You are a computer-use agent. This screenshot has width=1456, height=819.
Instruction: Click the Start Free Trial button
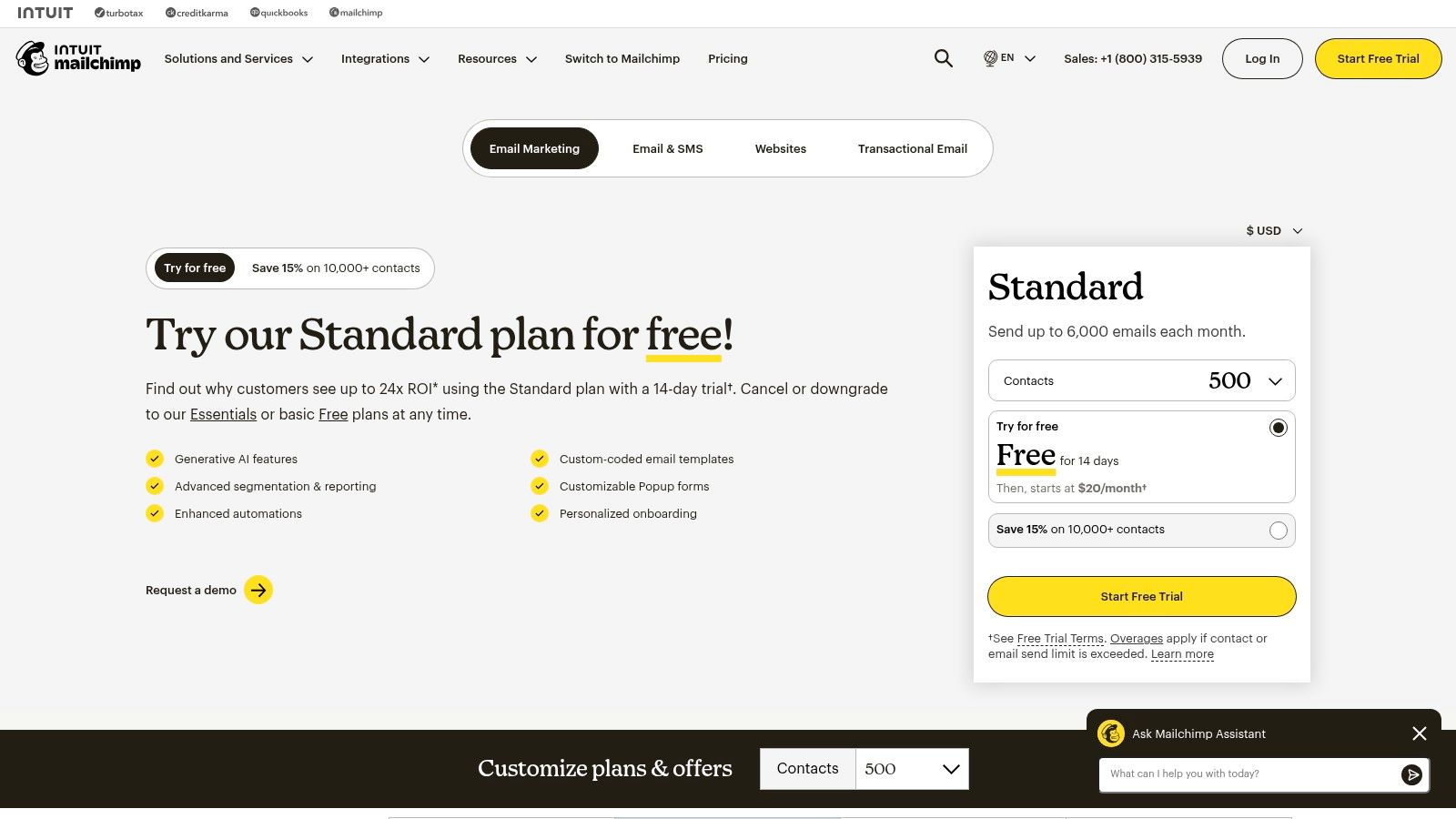pyautogui.click(x=1141, y=596)
